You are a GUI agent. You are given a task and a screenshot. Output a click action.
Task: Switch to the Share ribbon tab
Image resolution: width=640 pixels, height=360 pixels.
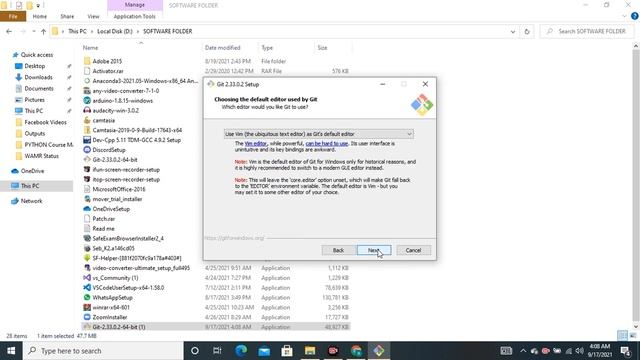click(67, 16)
